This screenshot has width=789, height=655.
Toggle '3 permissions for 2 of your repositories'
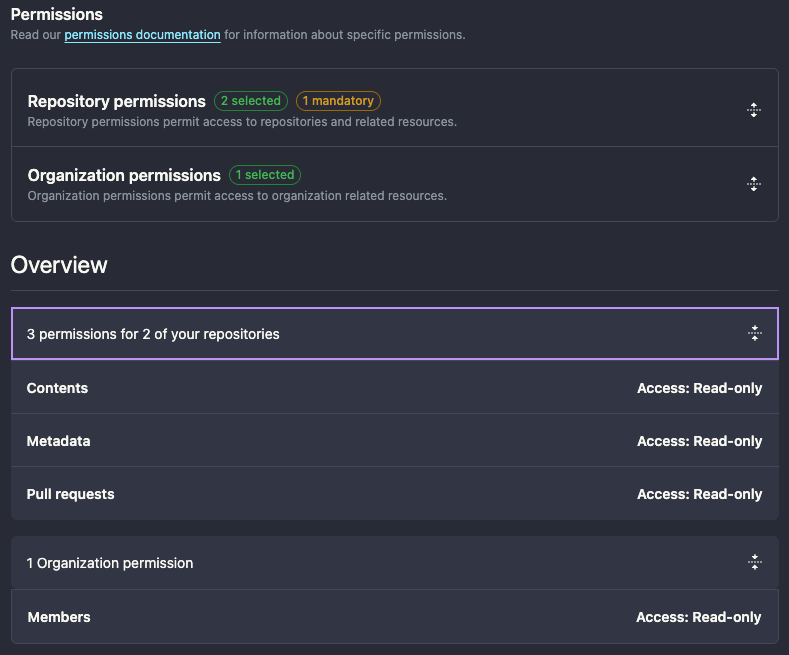[x=153, y=334]
